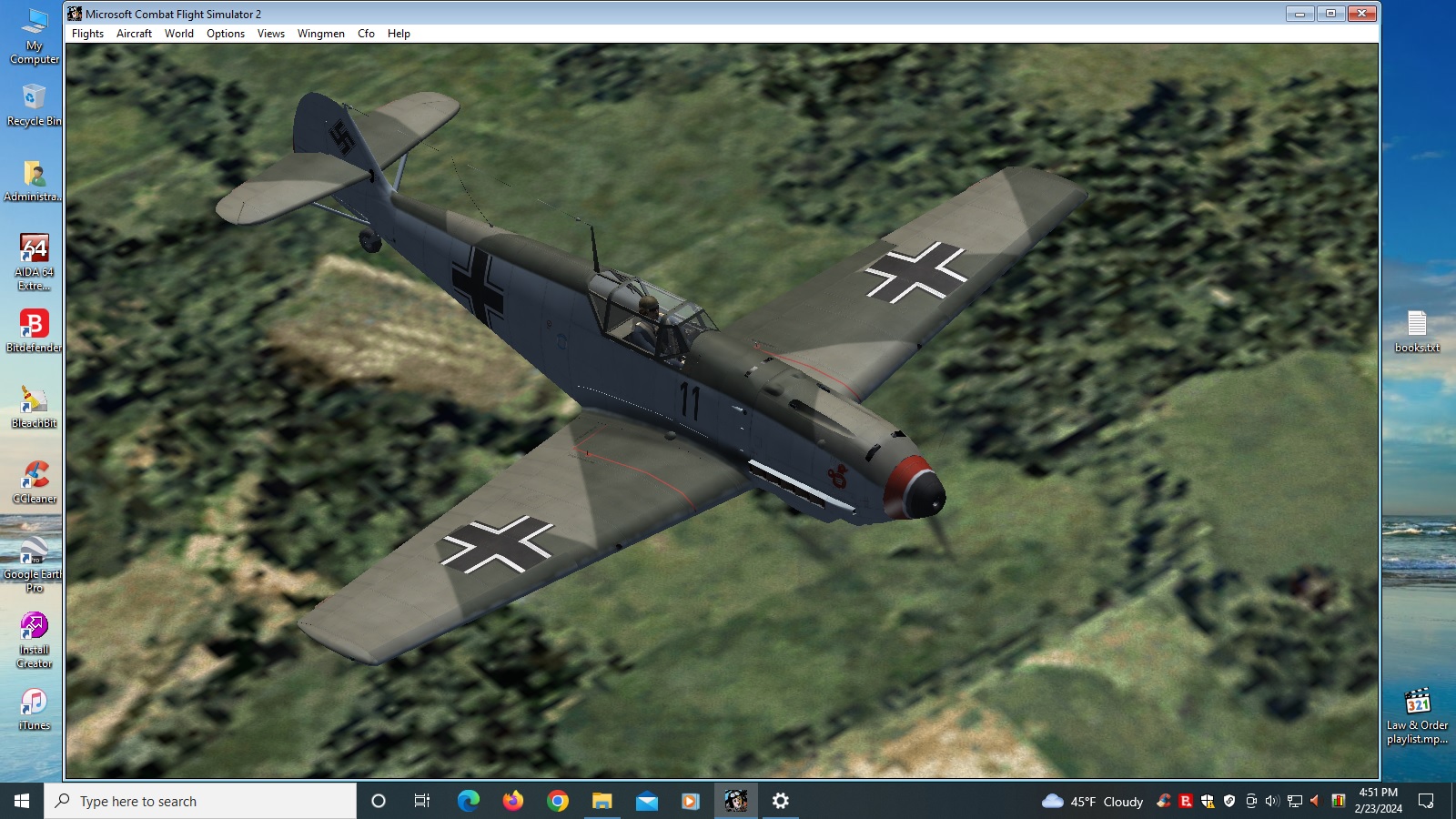Minimize the Combat Flight Simulator window
1456x819 pixels.
pos(1299,14)
